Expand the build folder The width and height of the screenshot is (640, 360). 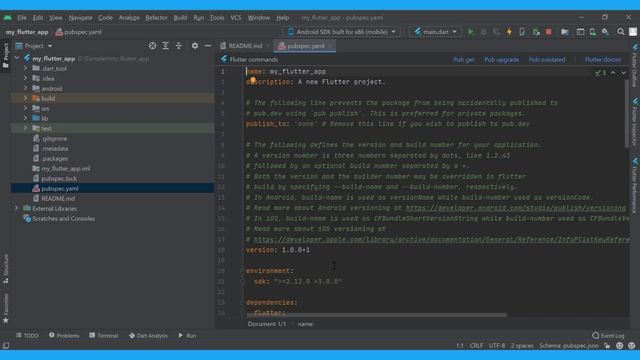(25, 98)
